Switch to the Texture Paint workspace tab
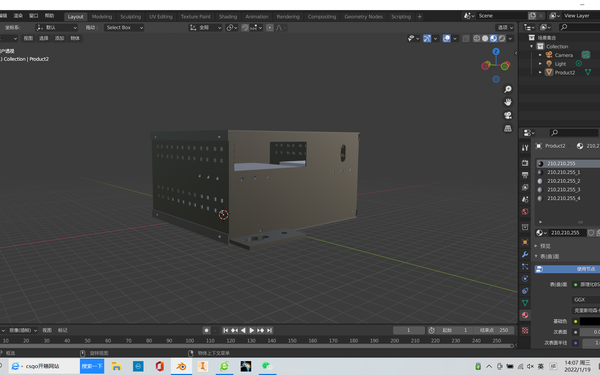Viewport: 600px width, 375px height. pos(196,16)
